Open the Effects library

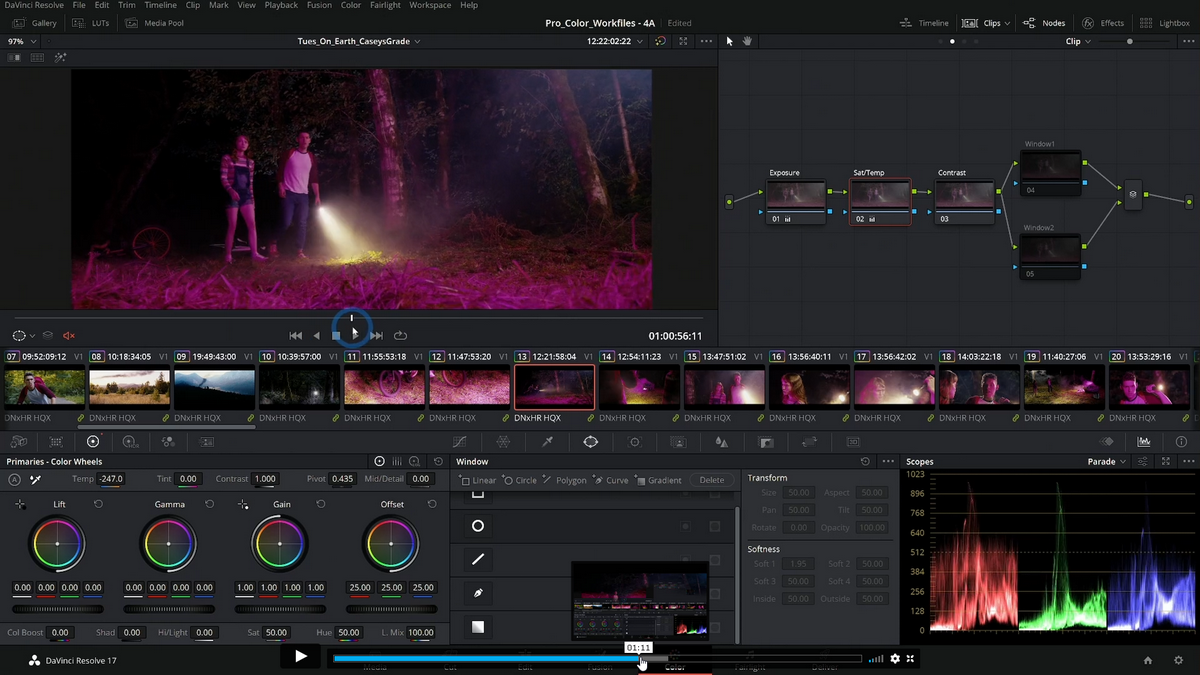pyautogui.click(x=1102, y=23)
